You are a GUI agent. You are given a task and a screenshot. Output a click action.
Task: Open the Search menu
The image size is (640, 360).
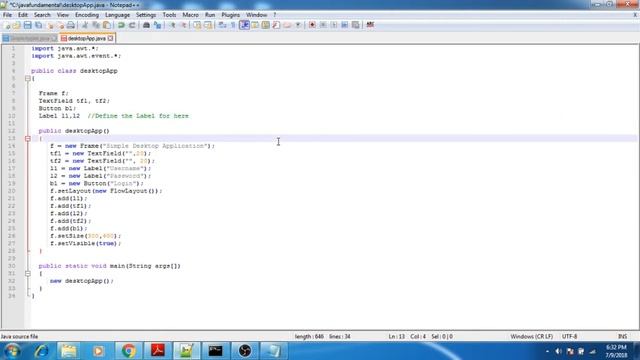coord(42,15)
